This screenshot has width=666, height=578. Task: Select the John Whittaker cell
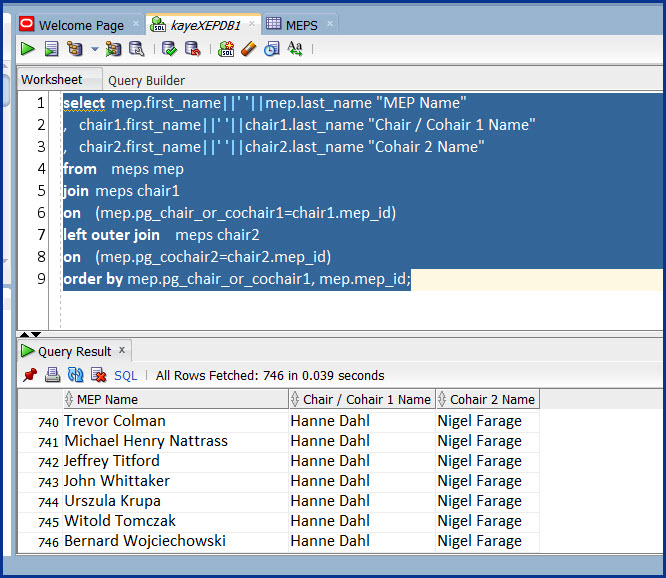[176, 481]
